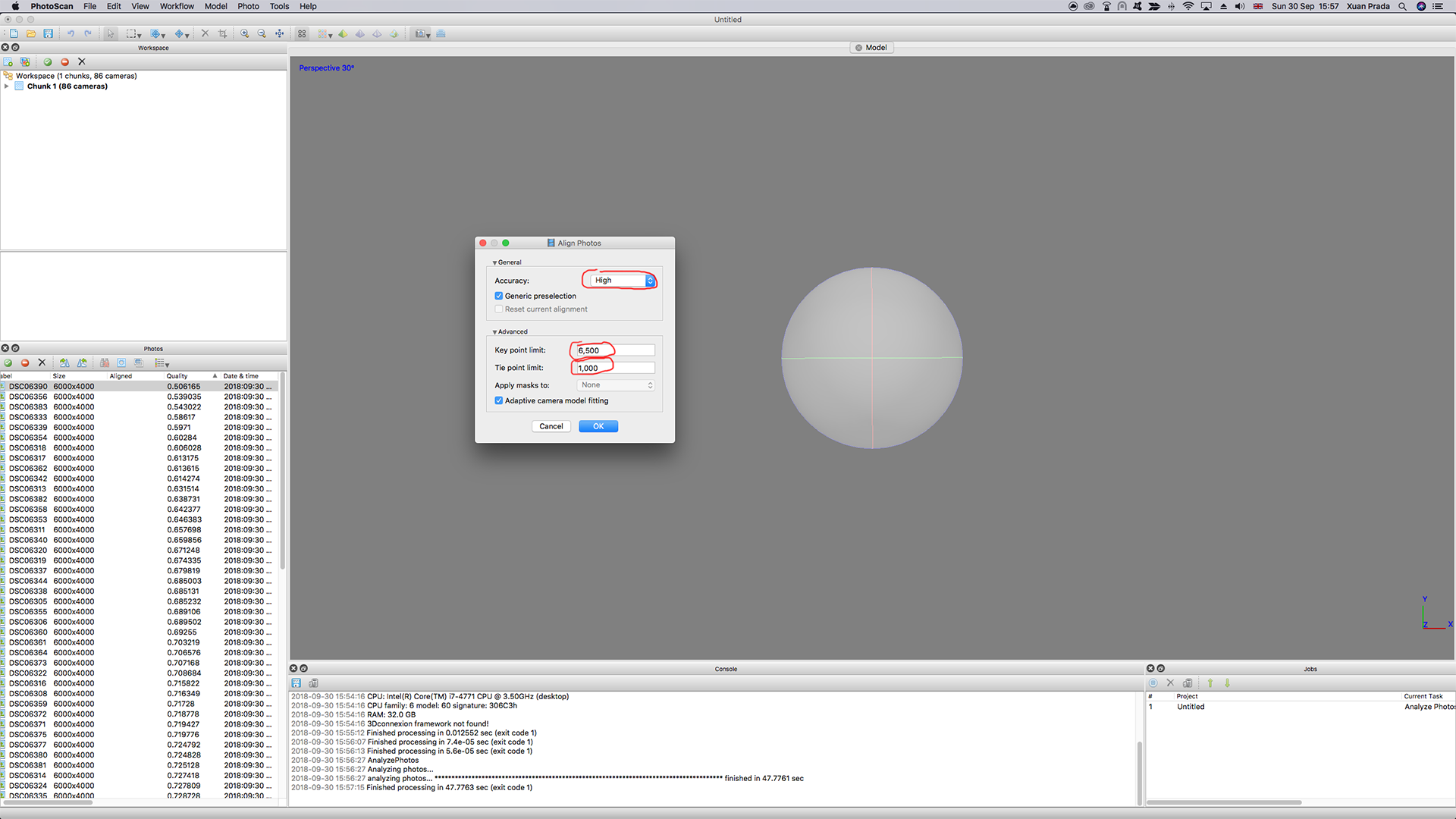Viewport: 1456px width, 819px height.
Task: Select the Navigation arrow tool
Action: click(111, 33)
